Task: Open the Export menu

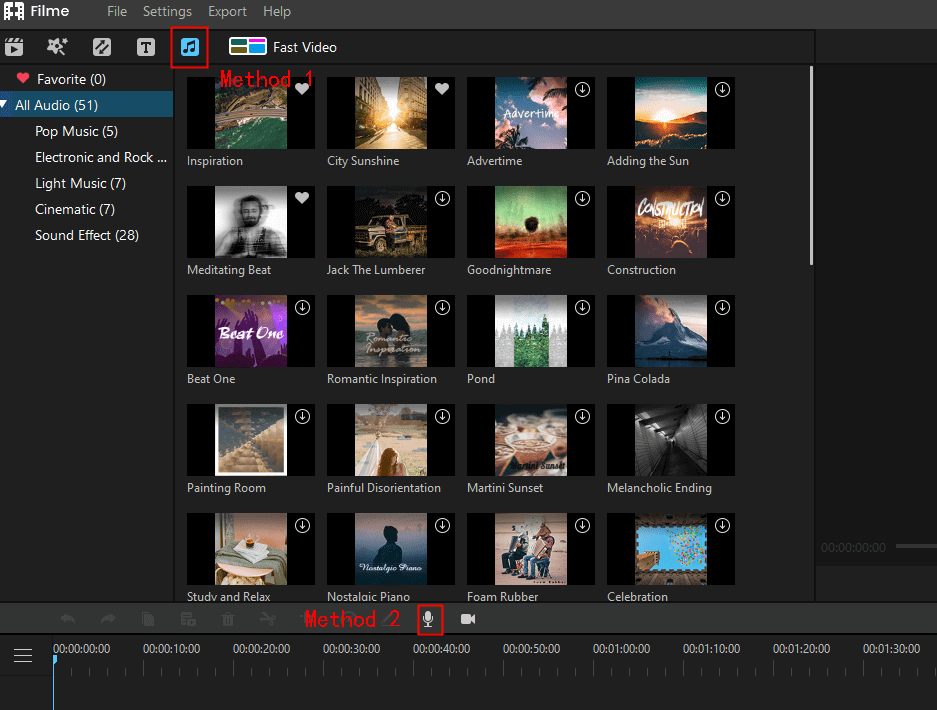Action: (227, 11)
